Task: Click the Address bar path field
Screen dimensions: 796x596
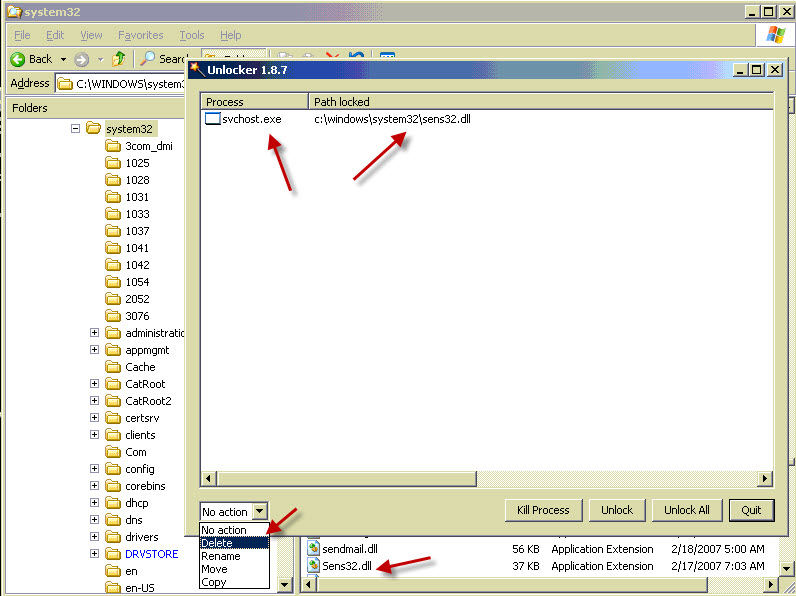Action: (121, 84)
